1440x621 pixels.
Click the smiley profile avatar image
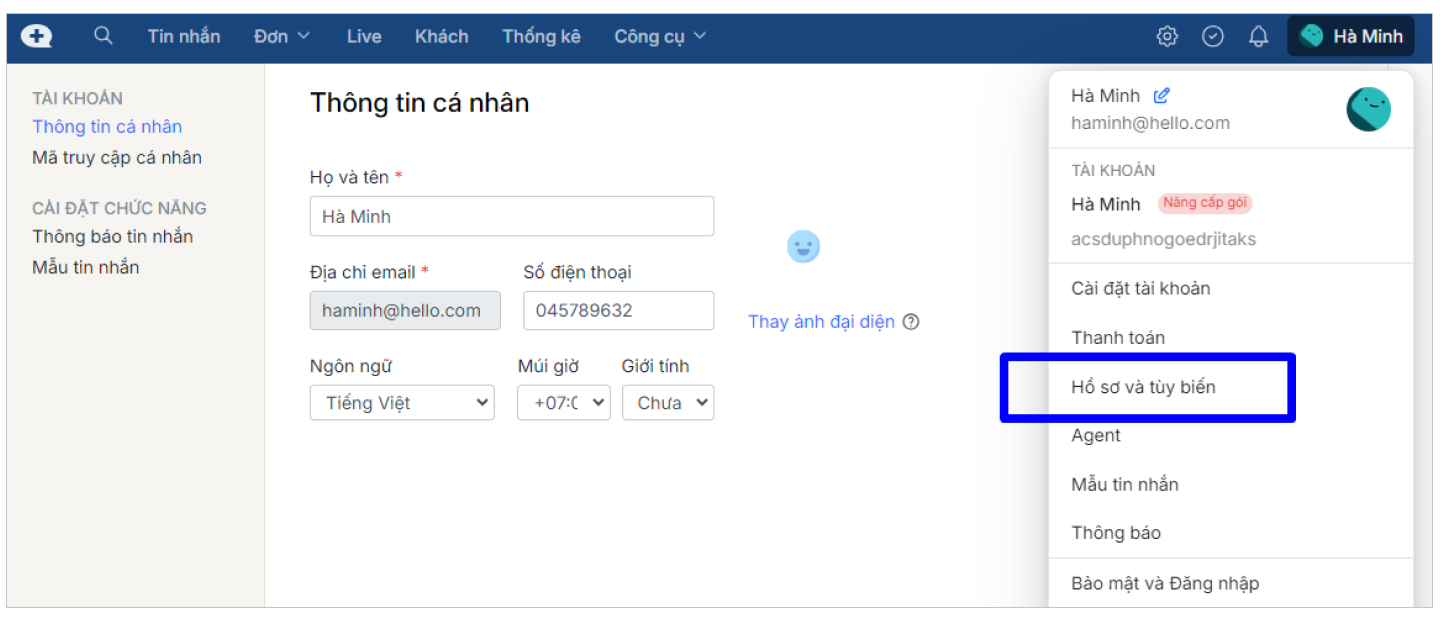[x=803, y=247]
